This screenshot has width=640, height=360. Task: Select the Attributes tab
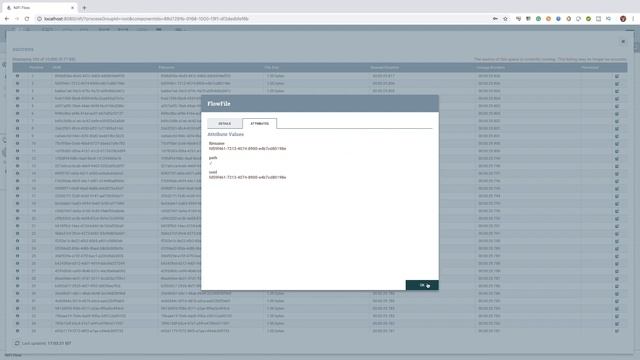pos(260,123)
